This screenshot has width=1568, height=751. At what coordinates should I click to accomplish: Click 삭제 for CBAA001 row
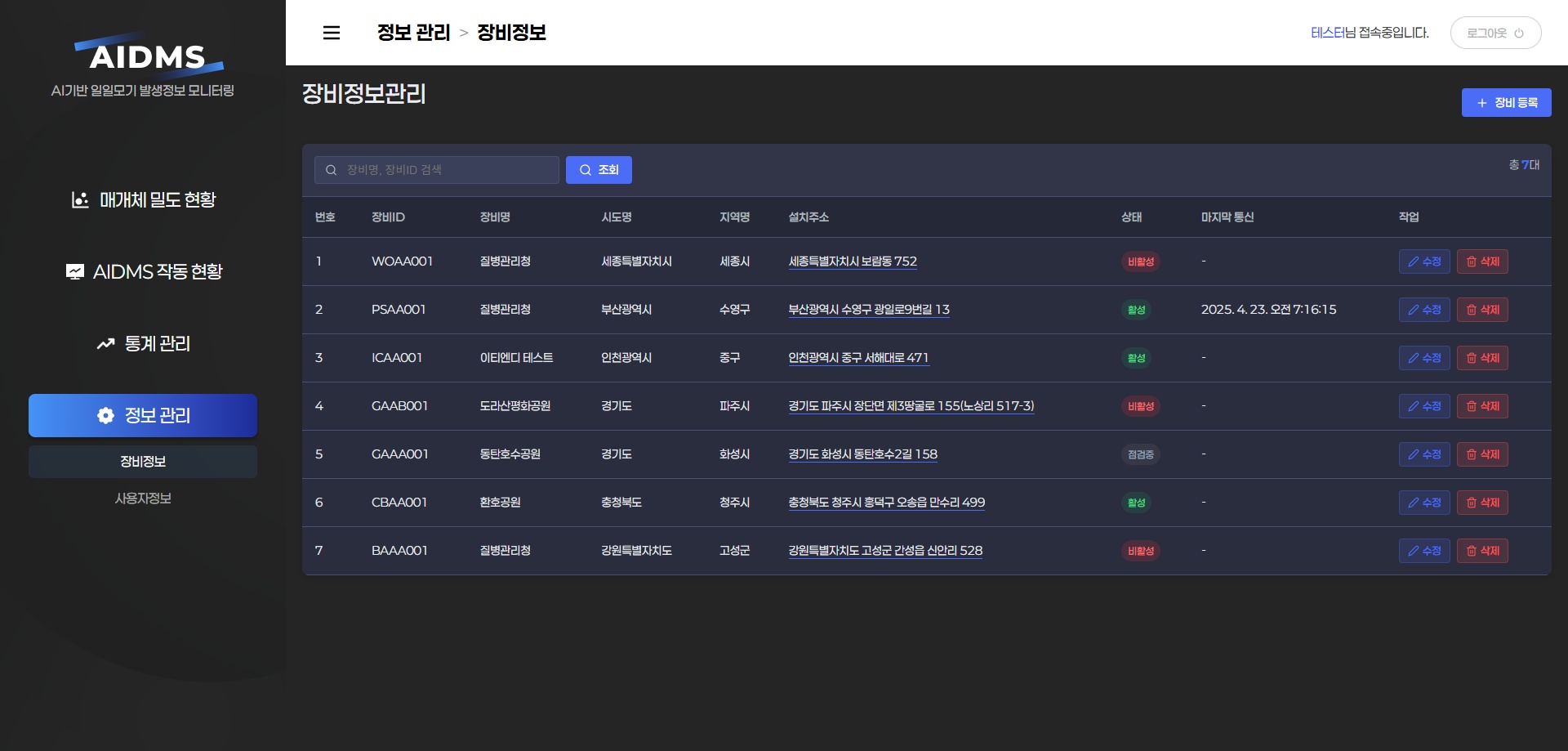[x=1482, y=503]
